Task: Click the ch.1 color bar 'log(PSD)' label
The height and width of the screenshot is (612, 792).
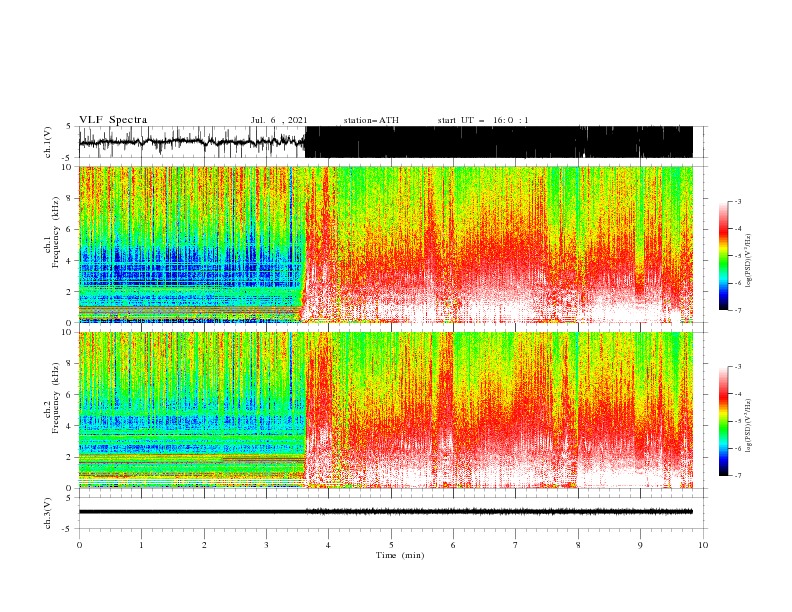Action: pos(749,261)
